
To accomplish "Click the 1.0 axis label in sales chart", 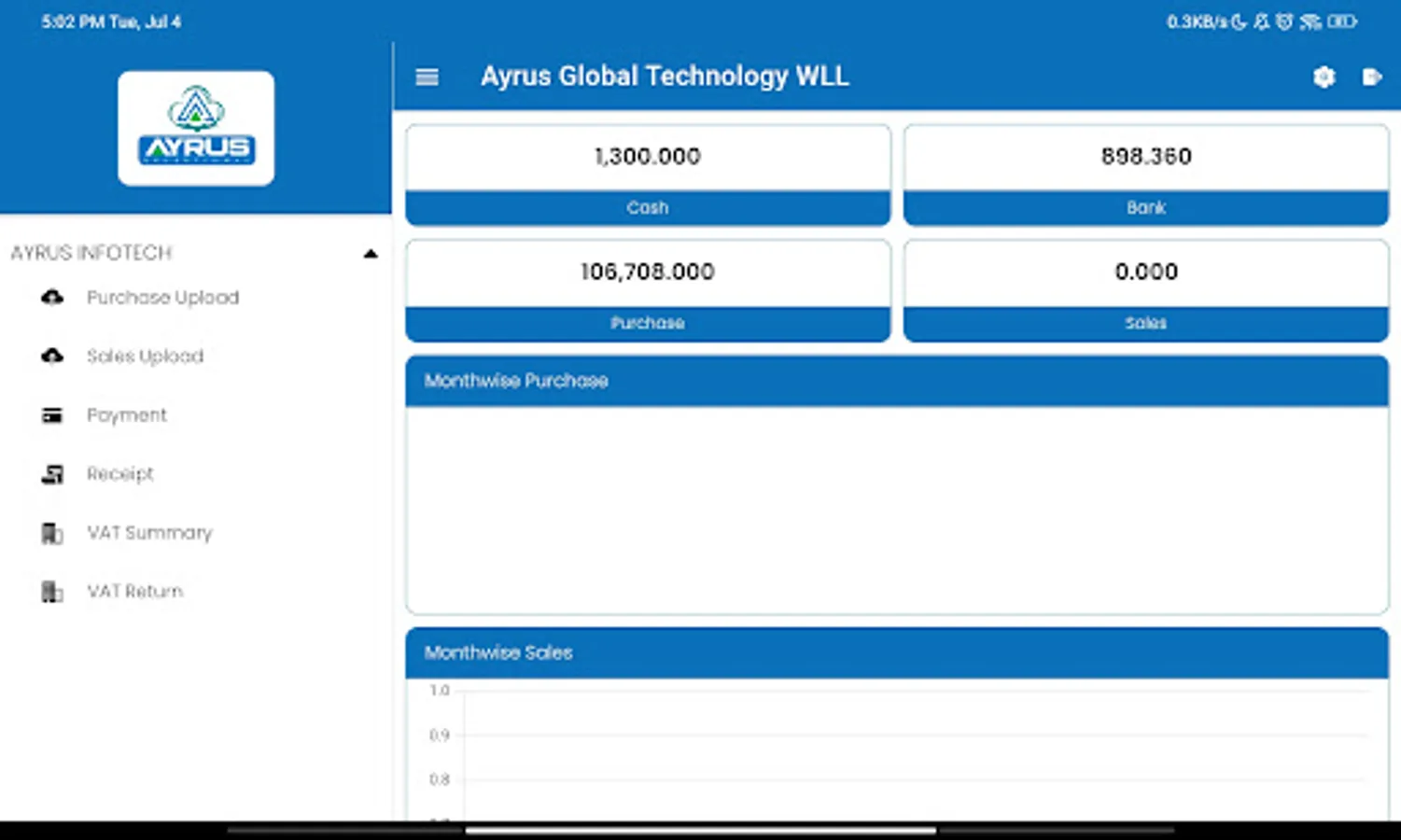I will [440, 691].
